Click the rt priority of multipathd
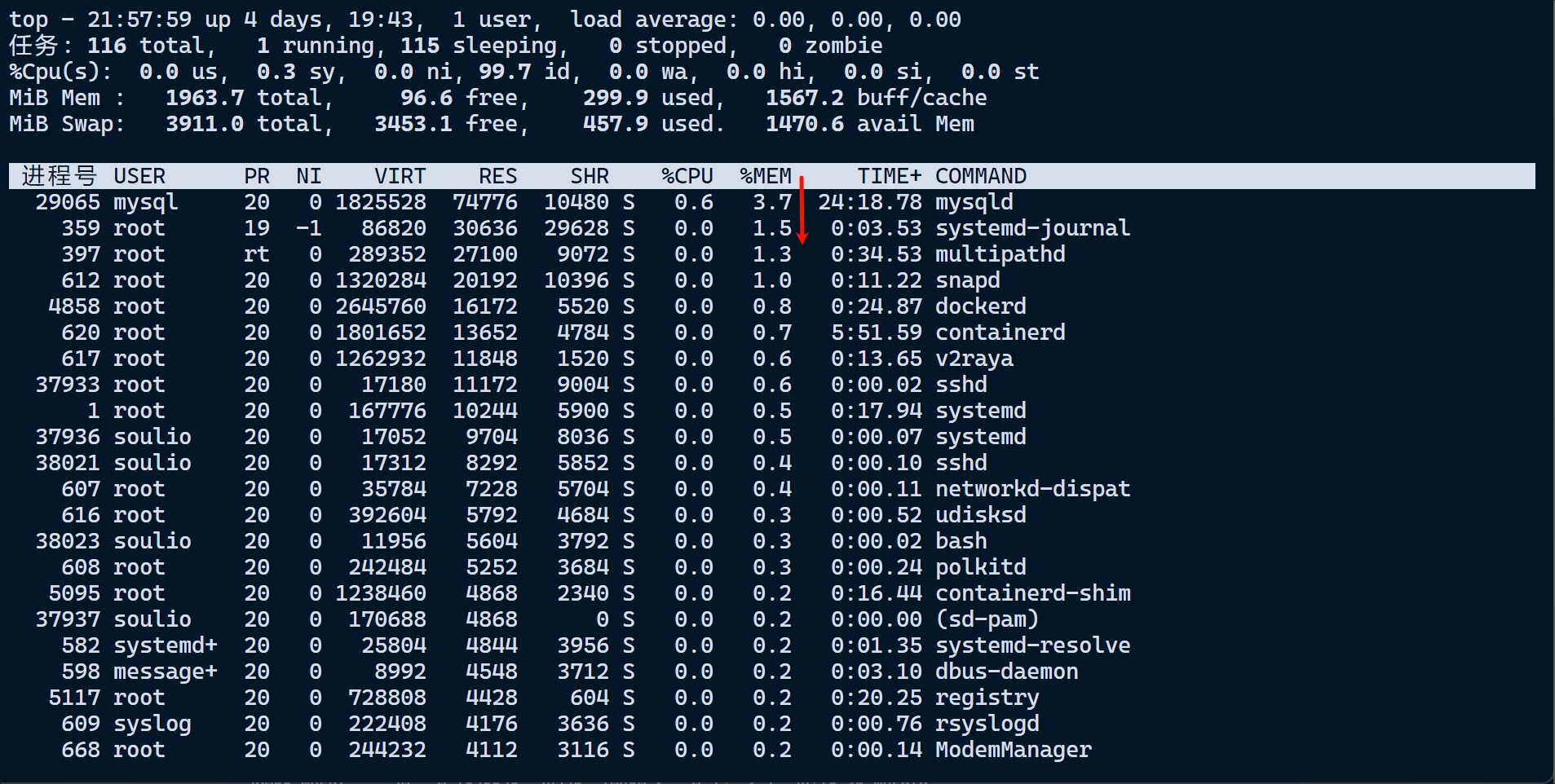Viewport: 1555px width, 784px height. (256, 254)
